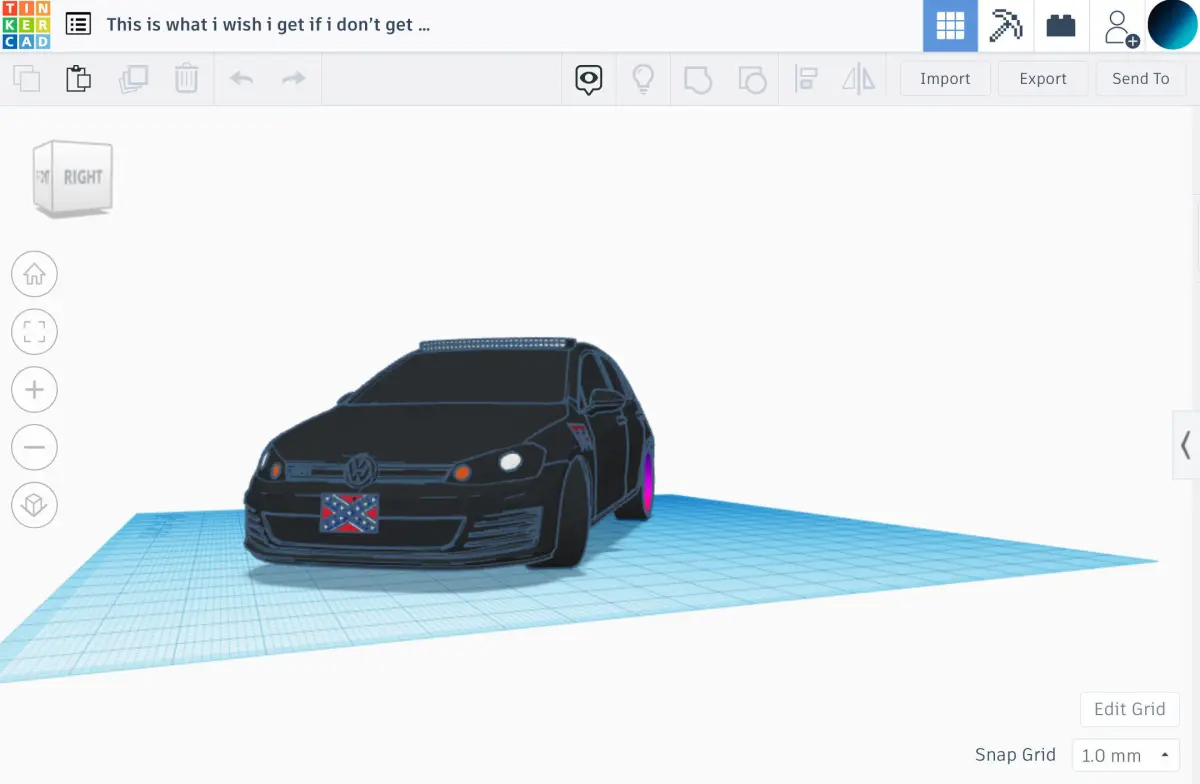Click the Tinkercad logo
The height and width of the screenshot is (784, 1200).
[x=25, y=25]
